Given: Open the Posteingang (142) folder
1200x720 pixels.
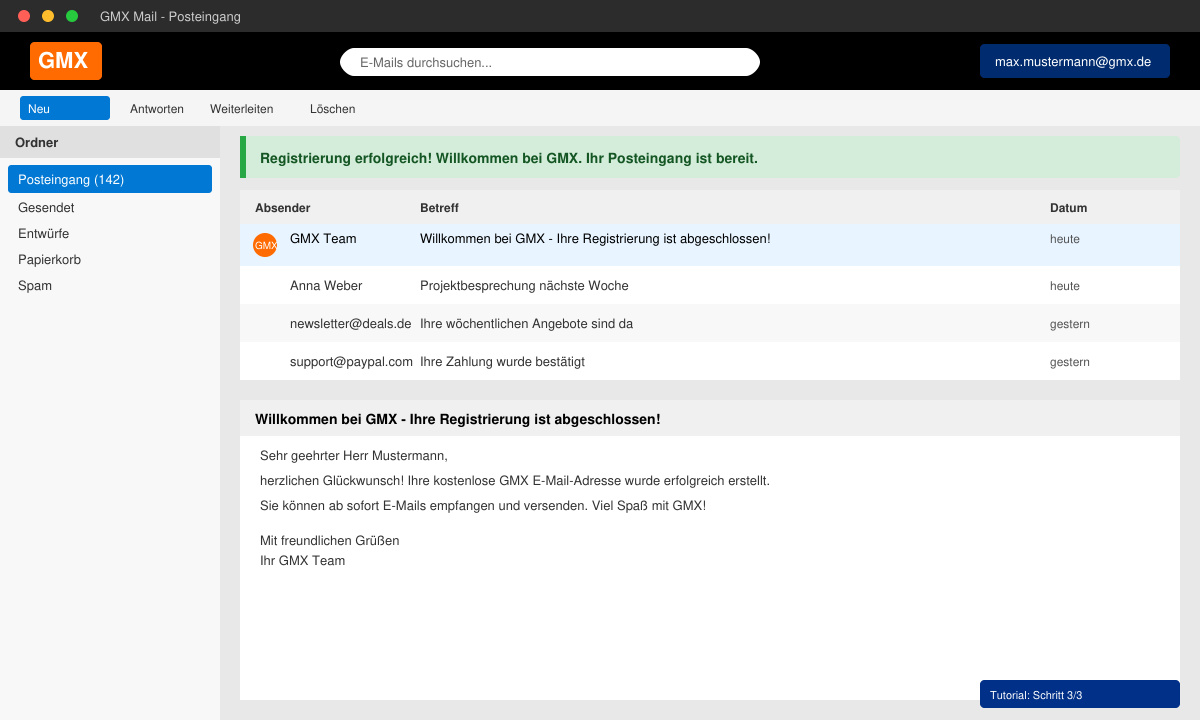Looking at the screenshot, I should coord(110,179).
